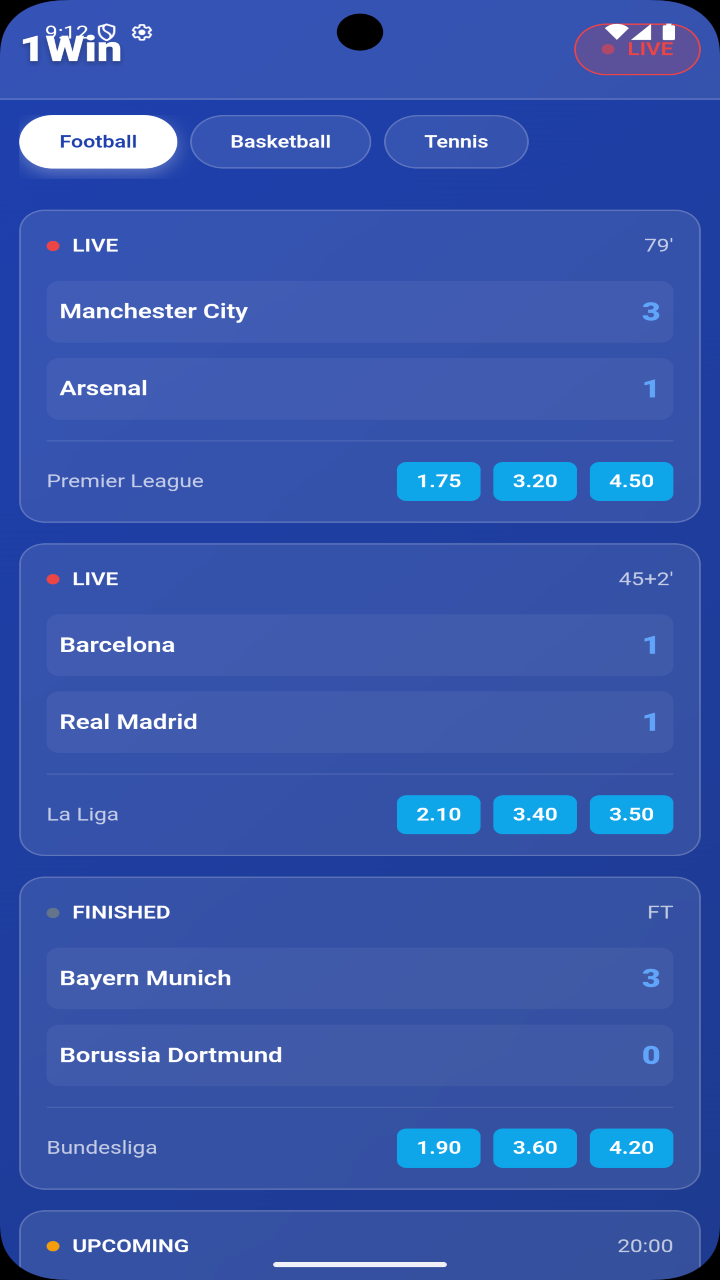This screenshot has height=1280, width=720.
Task: Toggle the red LIVE filter button
Action: (637, 49)
